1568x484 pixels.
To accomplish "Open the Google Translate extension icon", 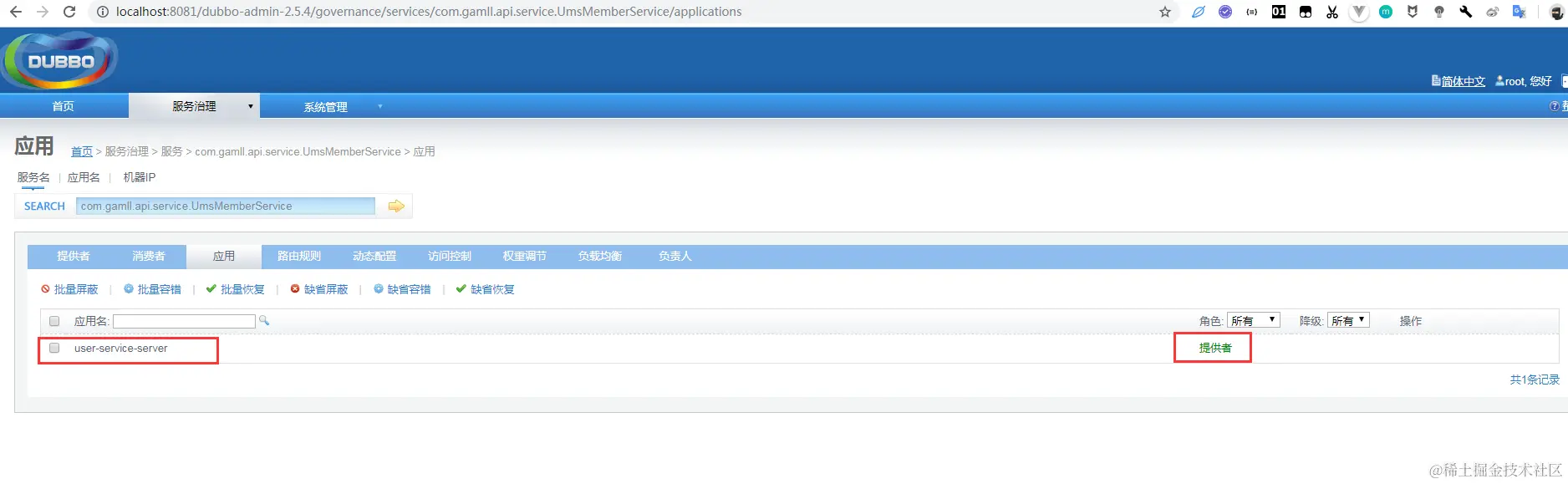I will click(1519, 12).
